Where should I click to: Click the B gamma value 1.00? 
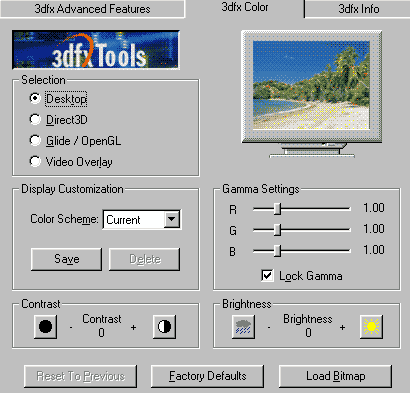point(374,250)
